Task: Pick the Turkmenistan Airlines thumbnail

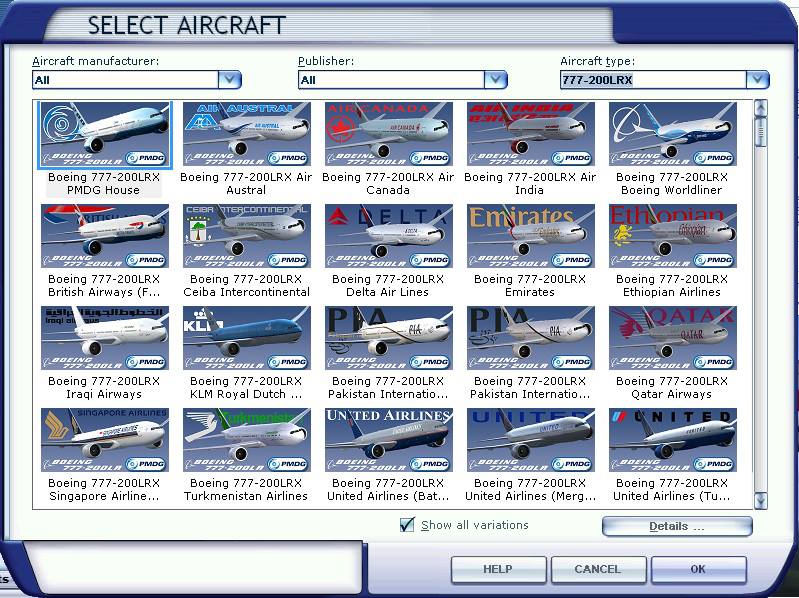Action: point(247,440)
